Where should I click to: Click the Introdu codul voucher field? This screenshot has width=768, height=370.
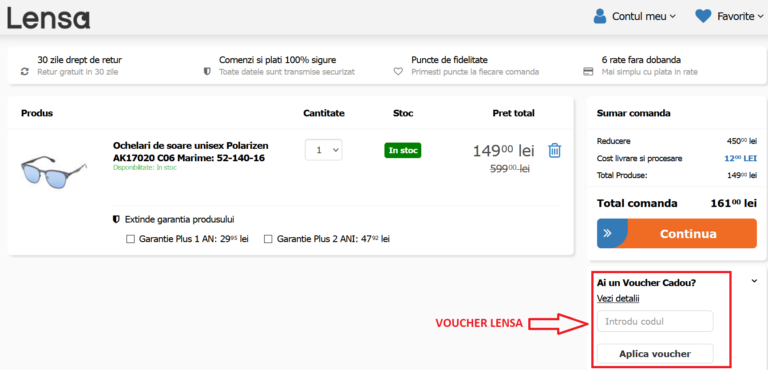point(655,321)
